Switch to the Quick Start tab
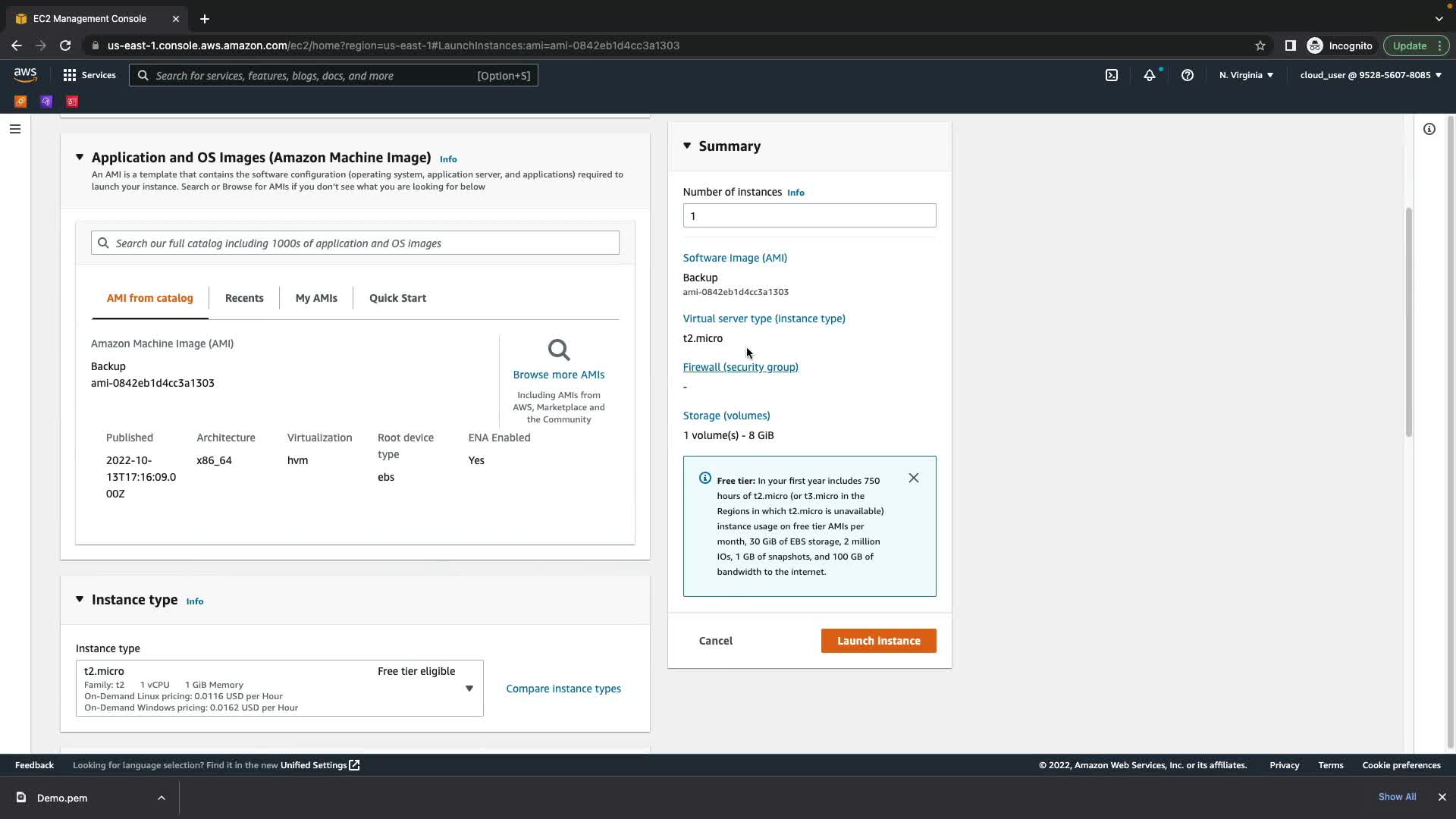This screenshot has height=819, width=1456. (397, 298)
